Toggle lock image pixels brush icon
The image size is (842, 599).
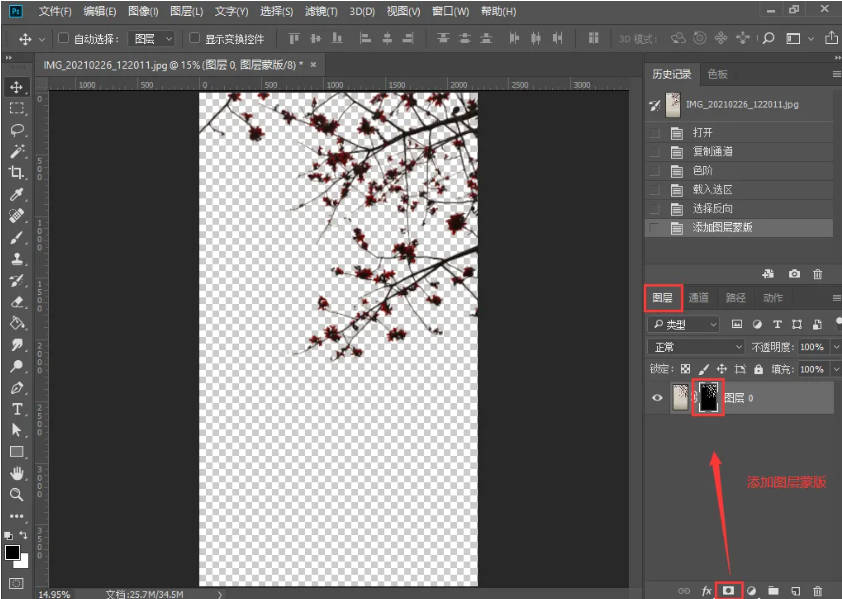tap(703, 369)
